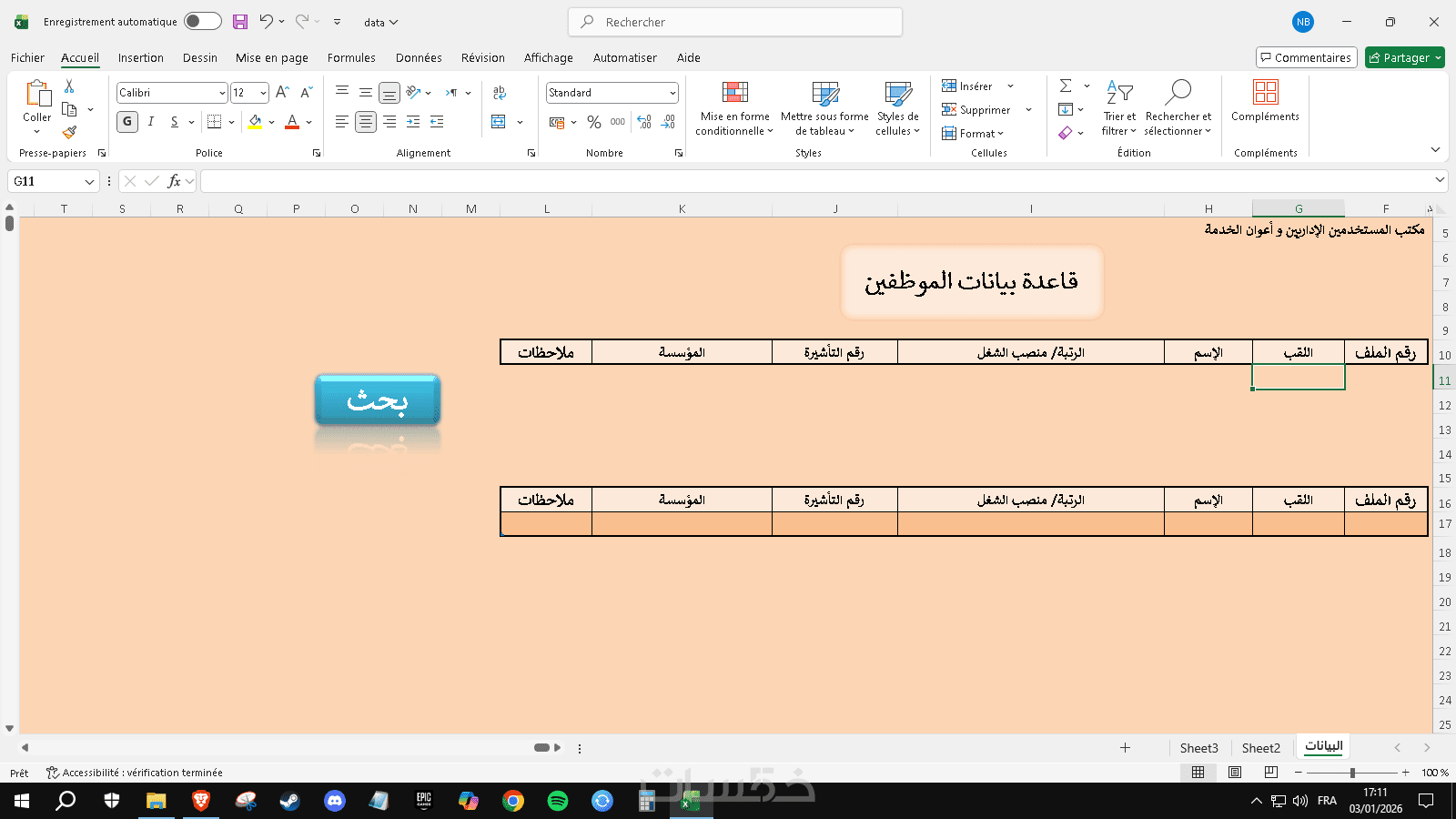Toggle align right

point(389,122)
